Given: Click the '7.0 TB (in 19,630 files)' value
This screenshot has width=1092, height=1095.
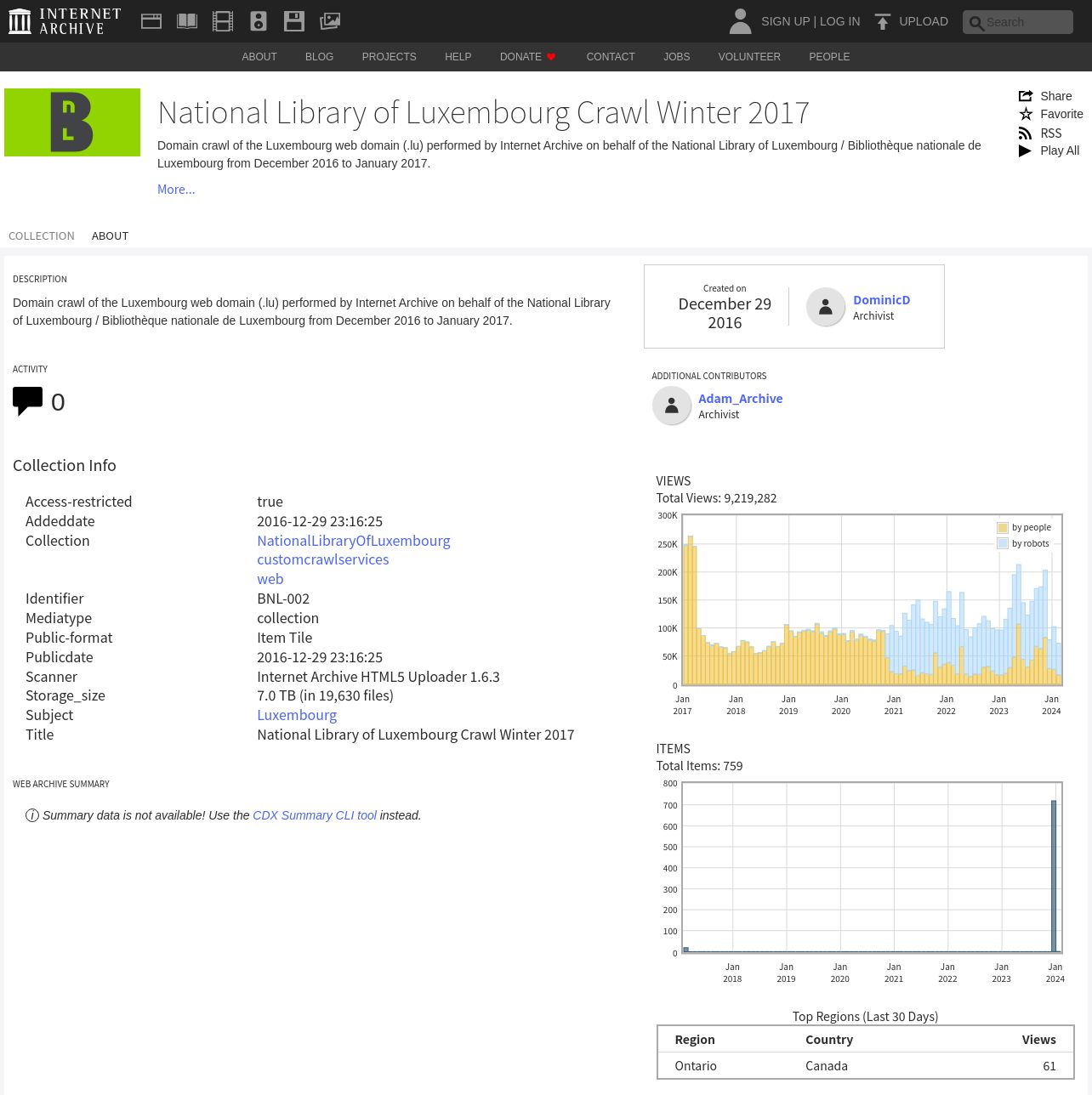Looking at the screenshot, I should coord(325,695).
